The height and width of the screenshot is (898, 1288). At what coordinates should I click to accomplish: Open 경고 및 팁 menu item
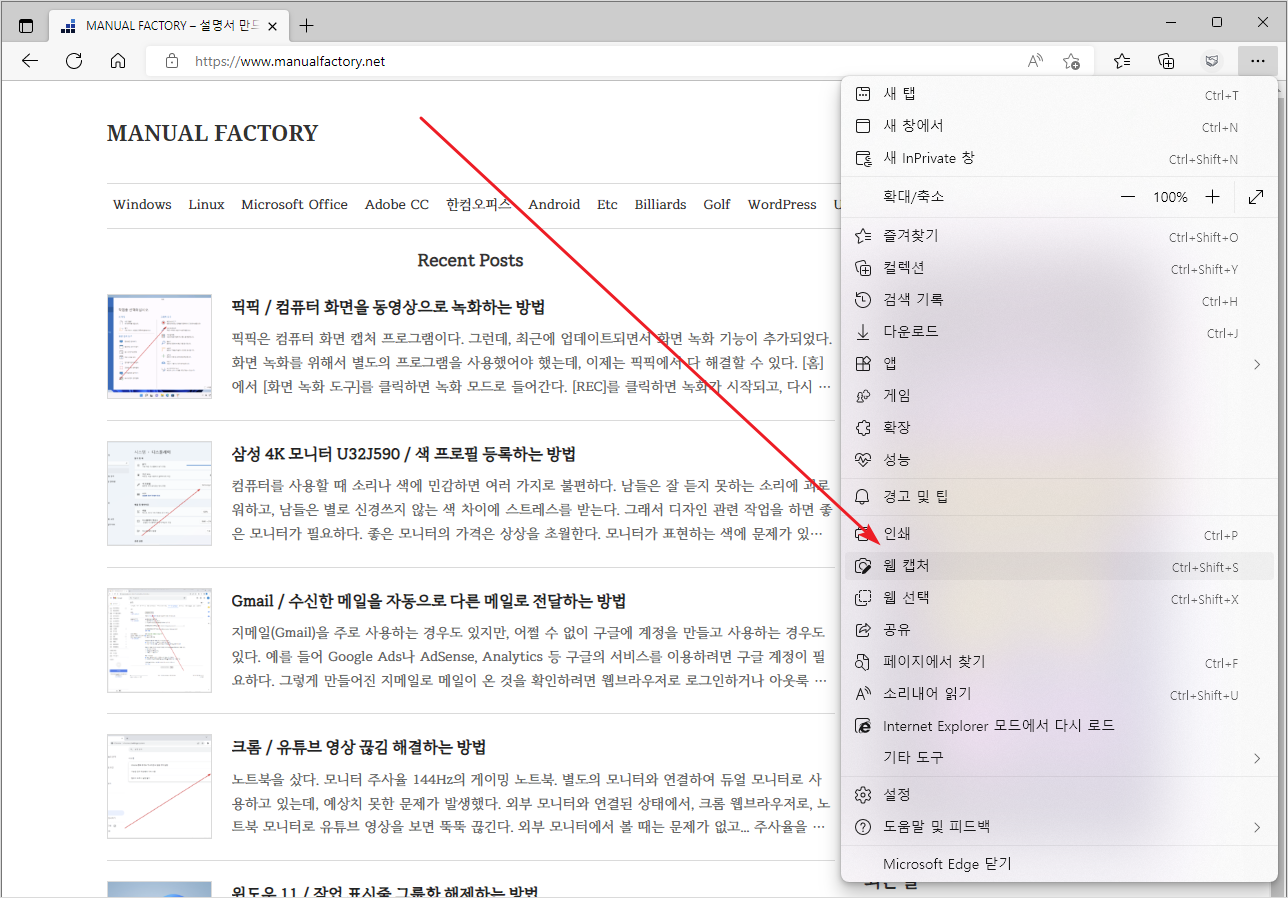[x=1059, y=497]
